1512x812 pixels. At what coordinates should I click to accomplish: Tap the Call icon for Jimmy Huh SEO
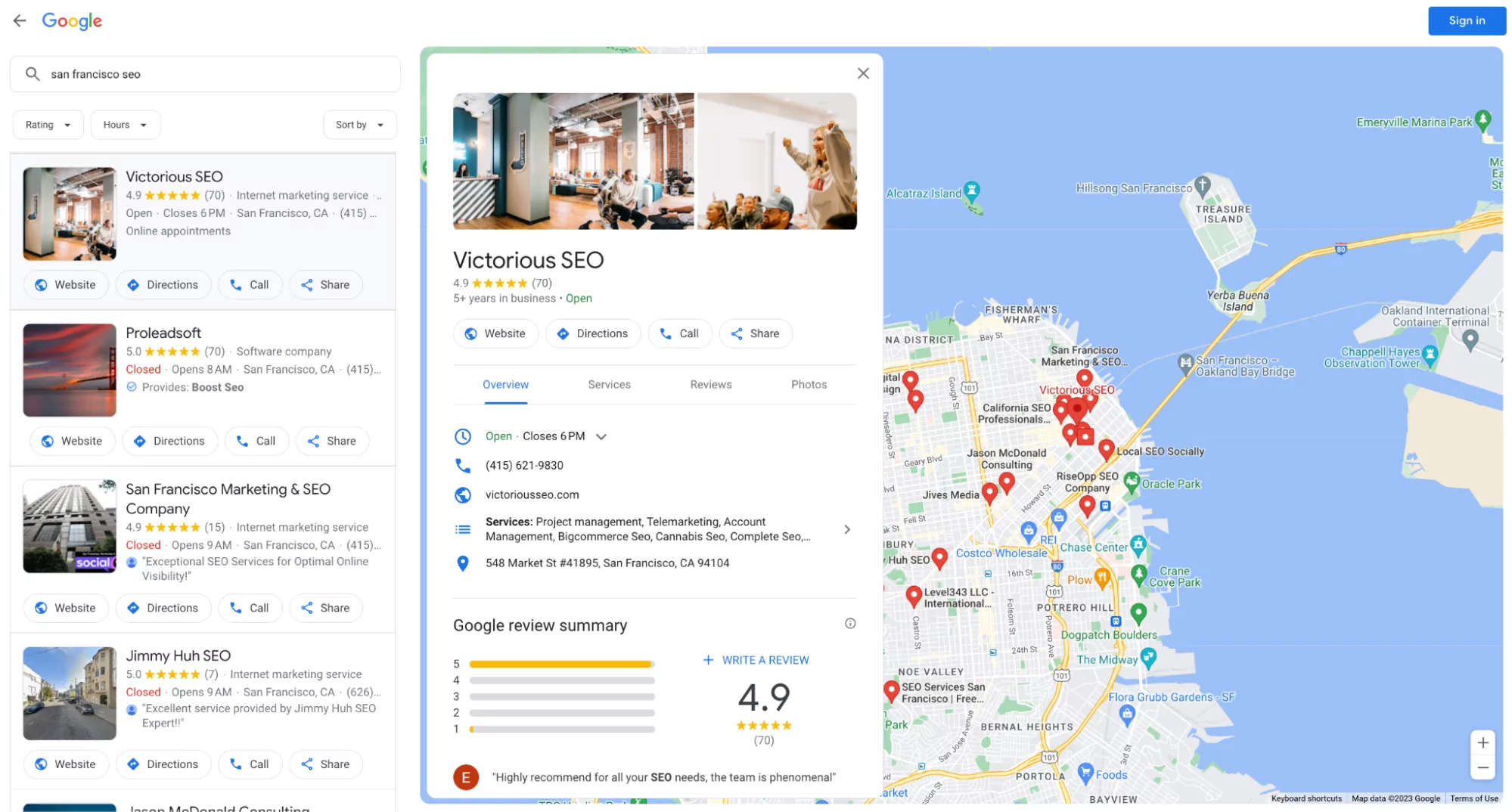[x=234, y=764]
